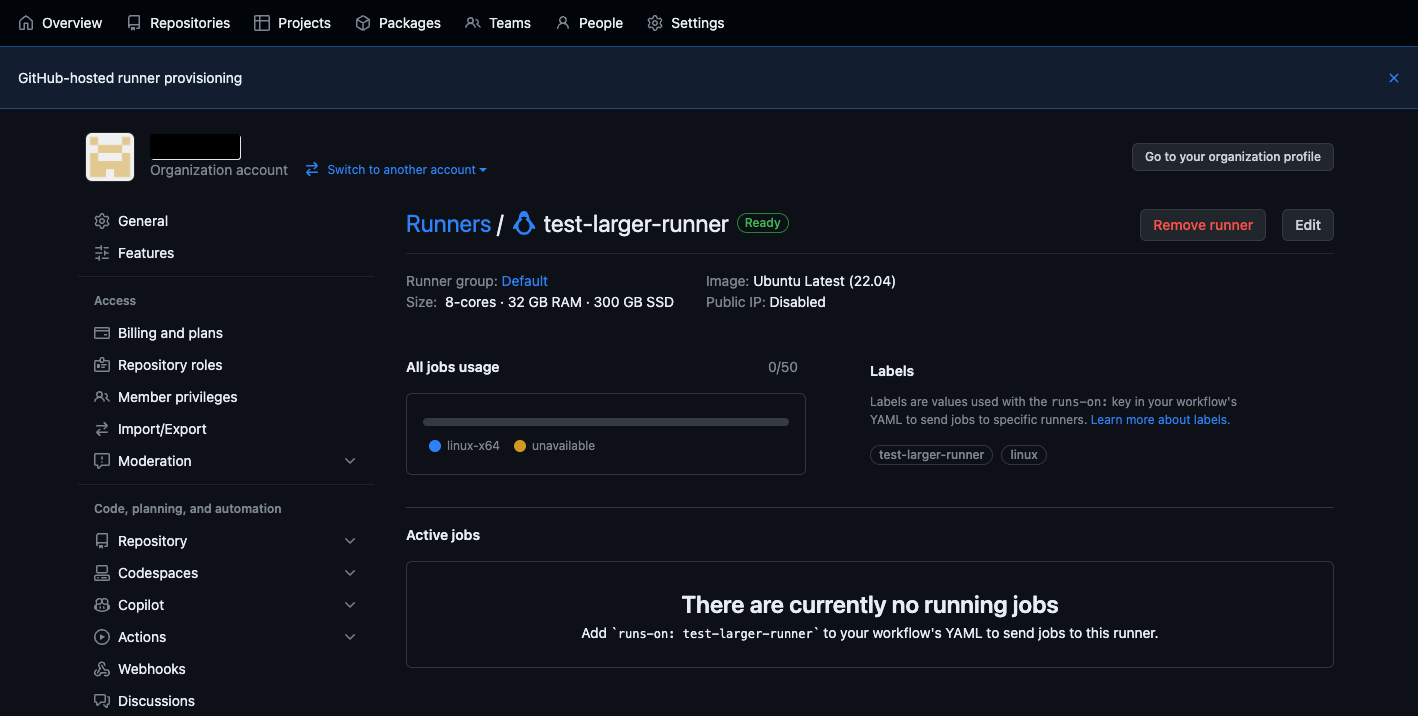Expand the Actions sidebar section

tap(350, 636)
